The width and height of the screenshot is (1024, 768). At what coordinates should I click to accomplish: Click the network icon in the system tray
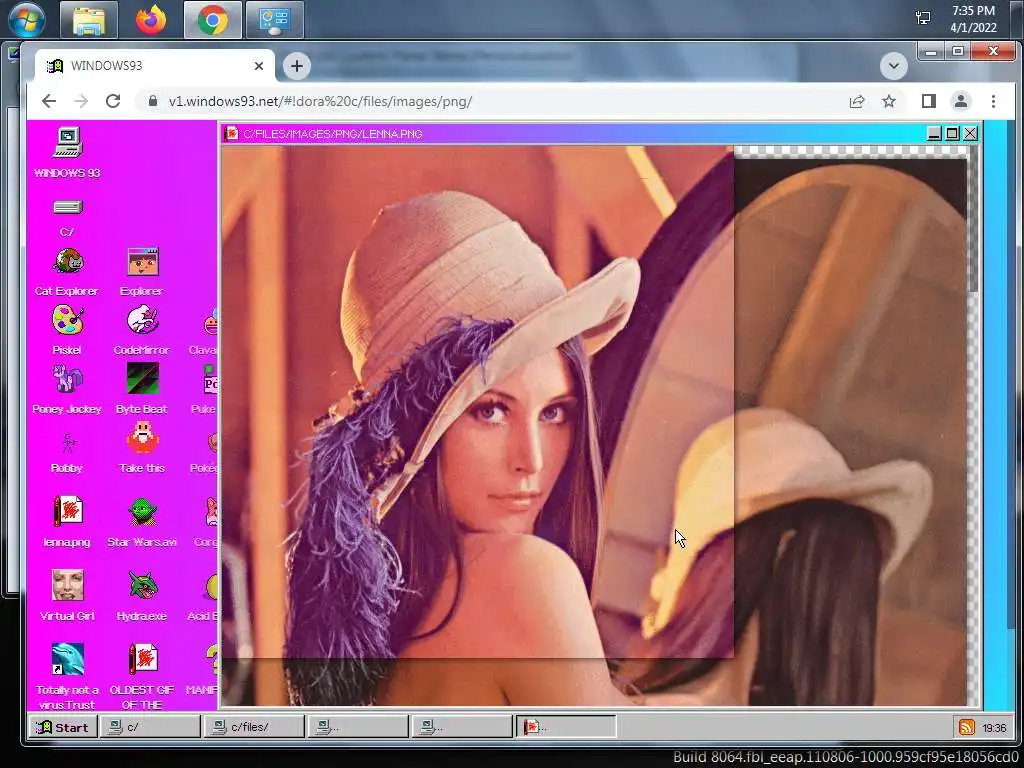coord(923,18)
